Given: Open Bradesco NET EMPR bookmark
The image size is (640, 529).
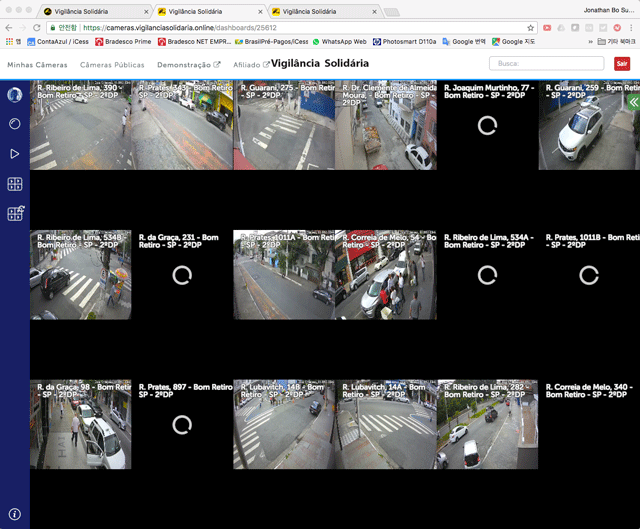Looking at the screenshot, I should point(195,42).
